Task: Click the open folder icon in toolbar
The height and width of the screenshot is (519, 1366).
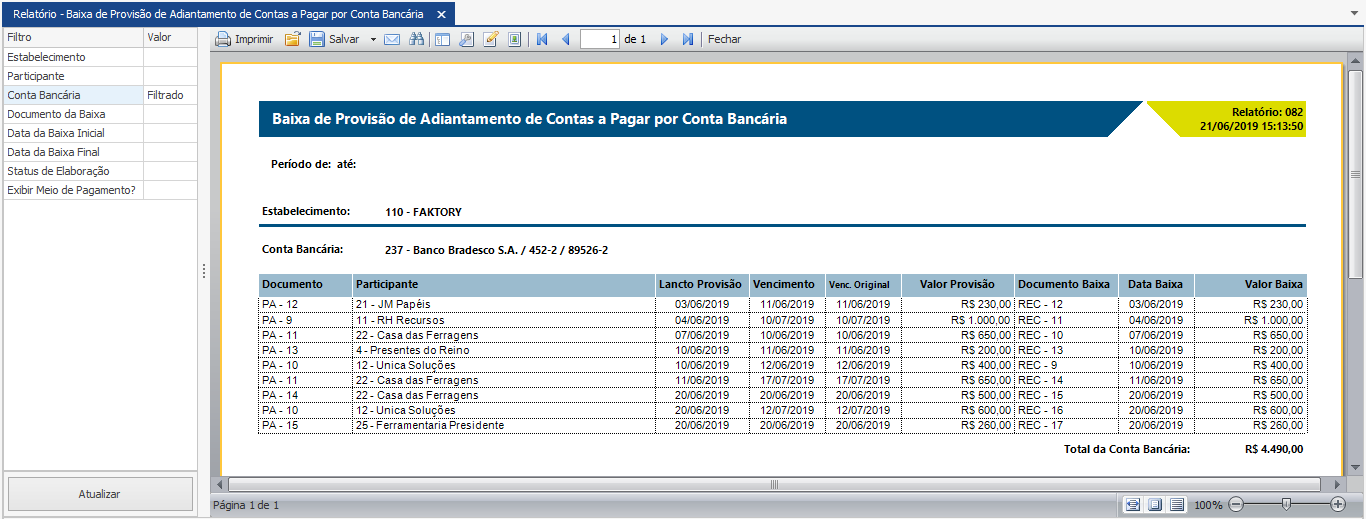Action: coord(293,39)
